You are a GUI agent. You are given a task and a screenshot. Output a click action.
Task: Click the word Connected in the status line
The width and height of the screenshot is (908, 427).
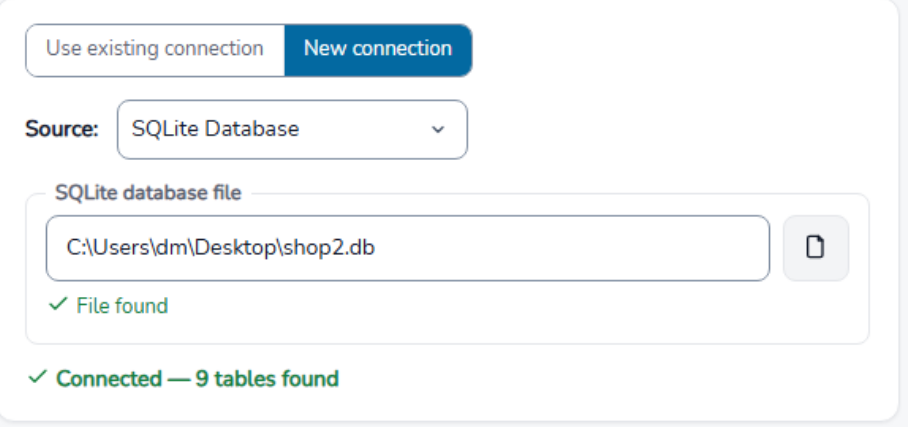point(109,378)
